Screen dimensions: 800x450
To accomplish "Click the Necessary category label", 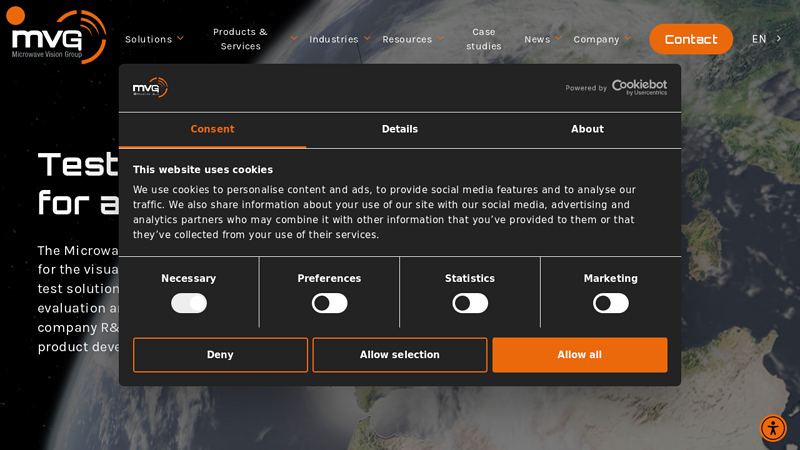I will point(189,278).
